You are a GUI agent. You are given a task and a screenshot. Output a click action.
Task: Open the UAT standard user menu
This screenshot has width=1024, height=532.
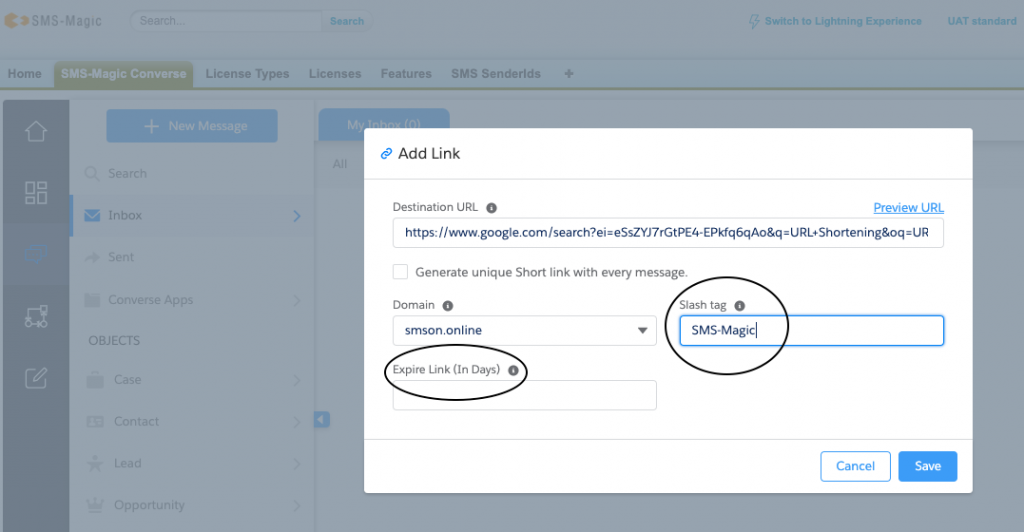[x=982, y=21]
